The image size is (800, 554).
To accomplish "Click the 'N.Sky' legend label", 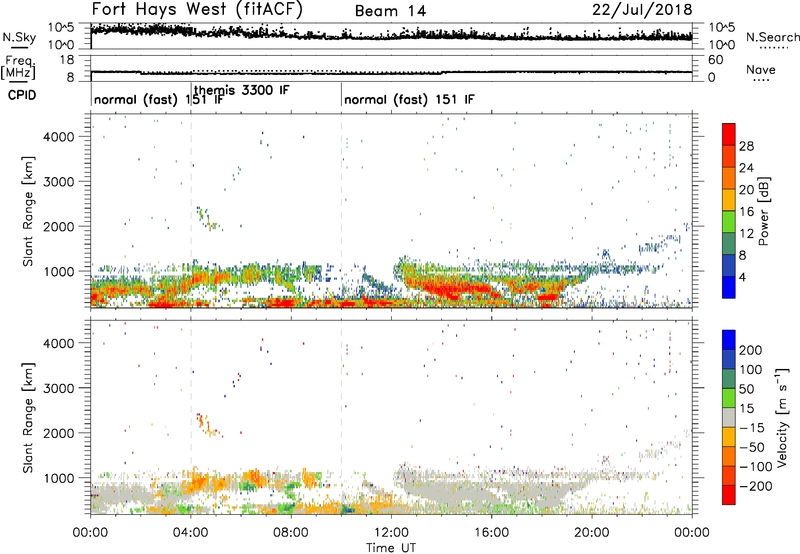I will point(19,37).
